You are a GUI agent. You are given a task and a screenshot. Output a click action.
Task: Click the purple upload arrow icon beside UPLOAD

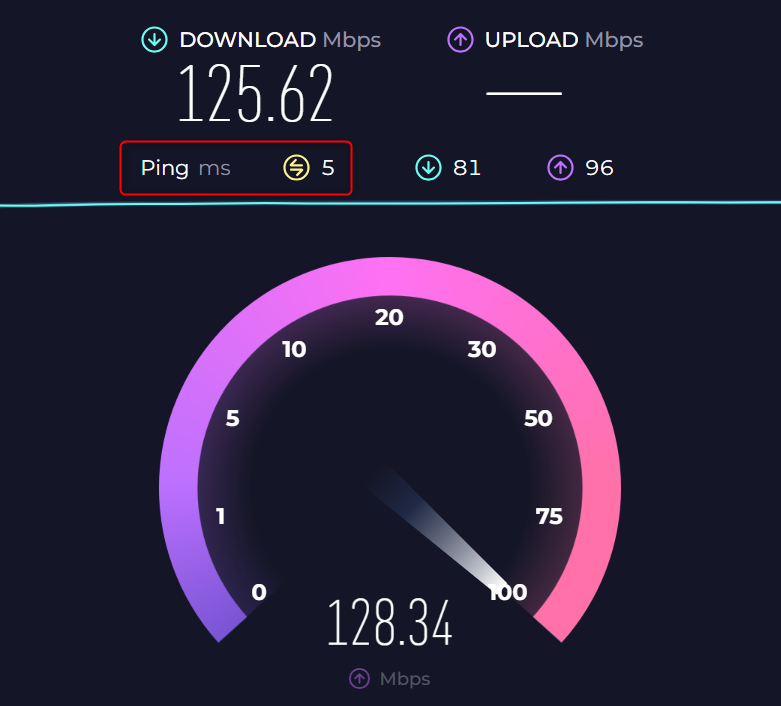460,40
